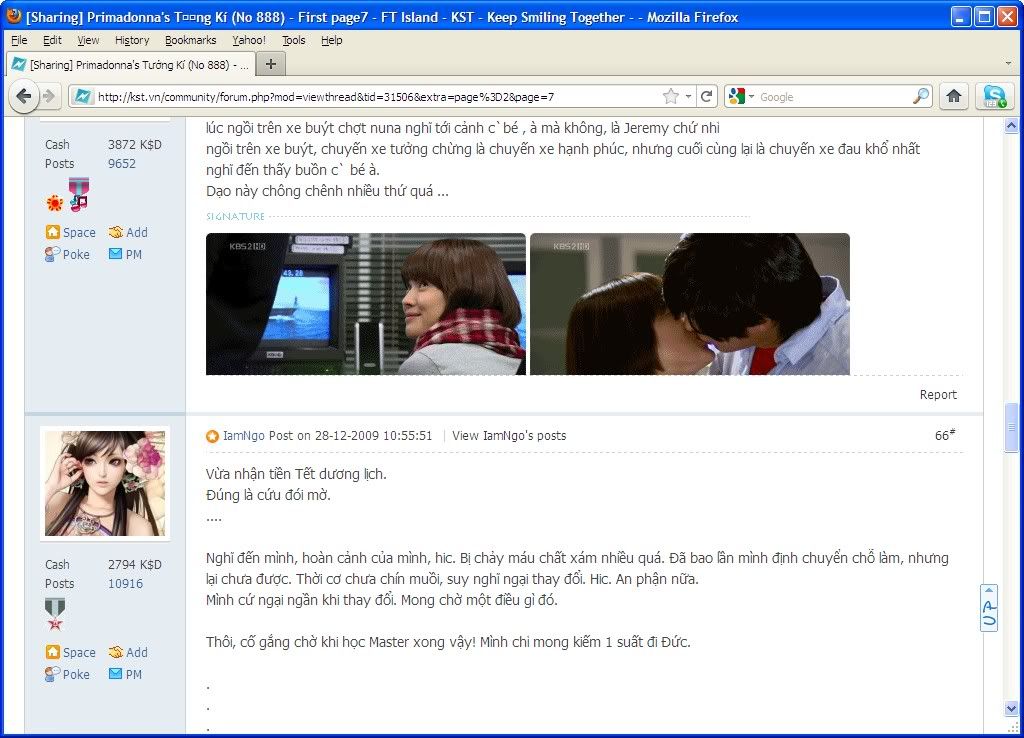Viewport: 1024px width, 738px height.
Task: Poke the user with 3872 K$D
Action: click(67, 255)
